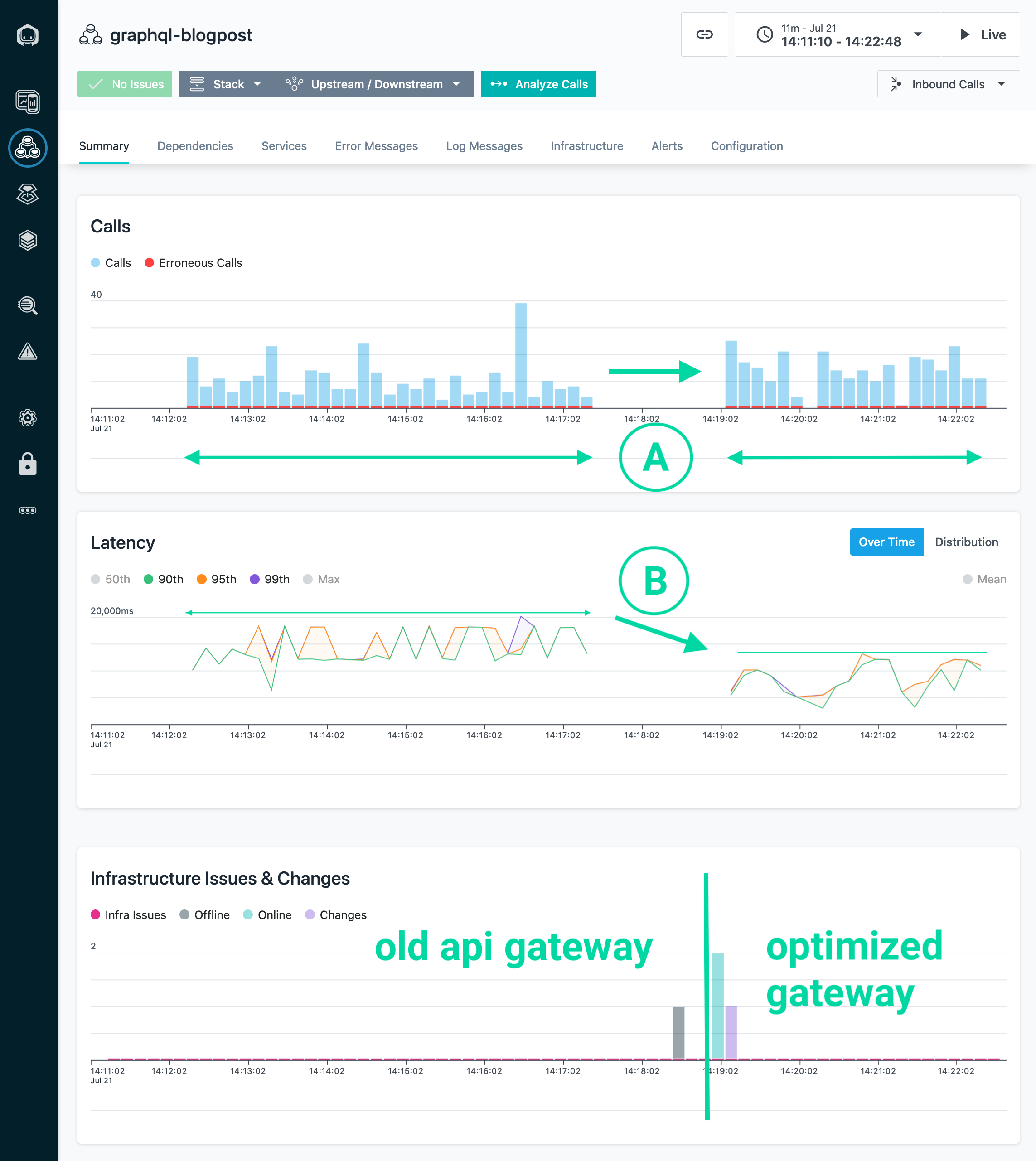Click the copy link icon button

click(704, 35)
